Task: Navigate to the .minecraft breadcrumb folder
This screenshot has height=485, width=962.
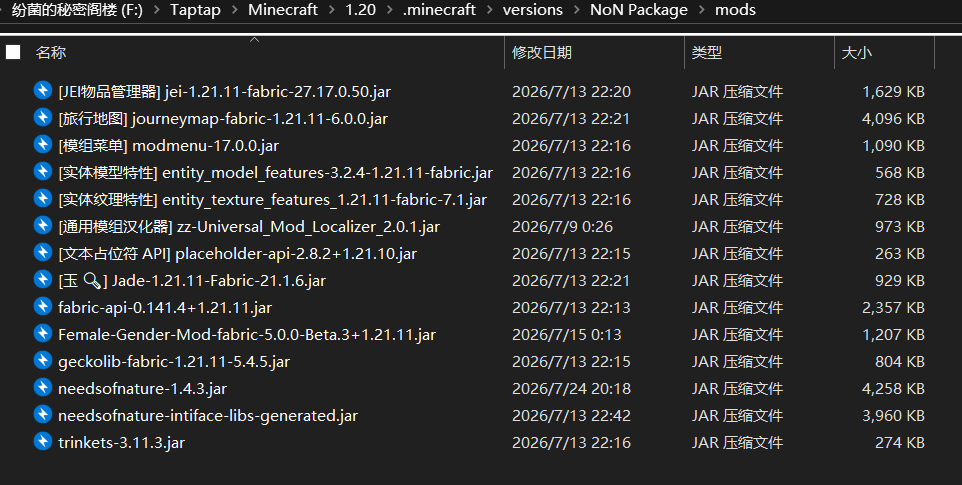Action: 439,10
